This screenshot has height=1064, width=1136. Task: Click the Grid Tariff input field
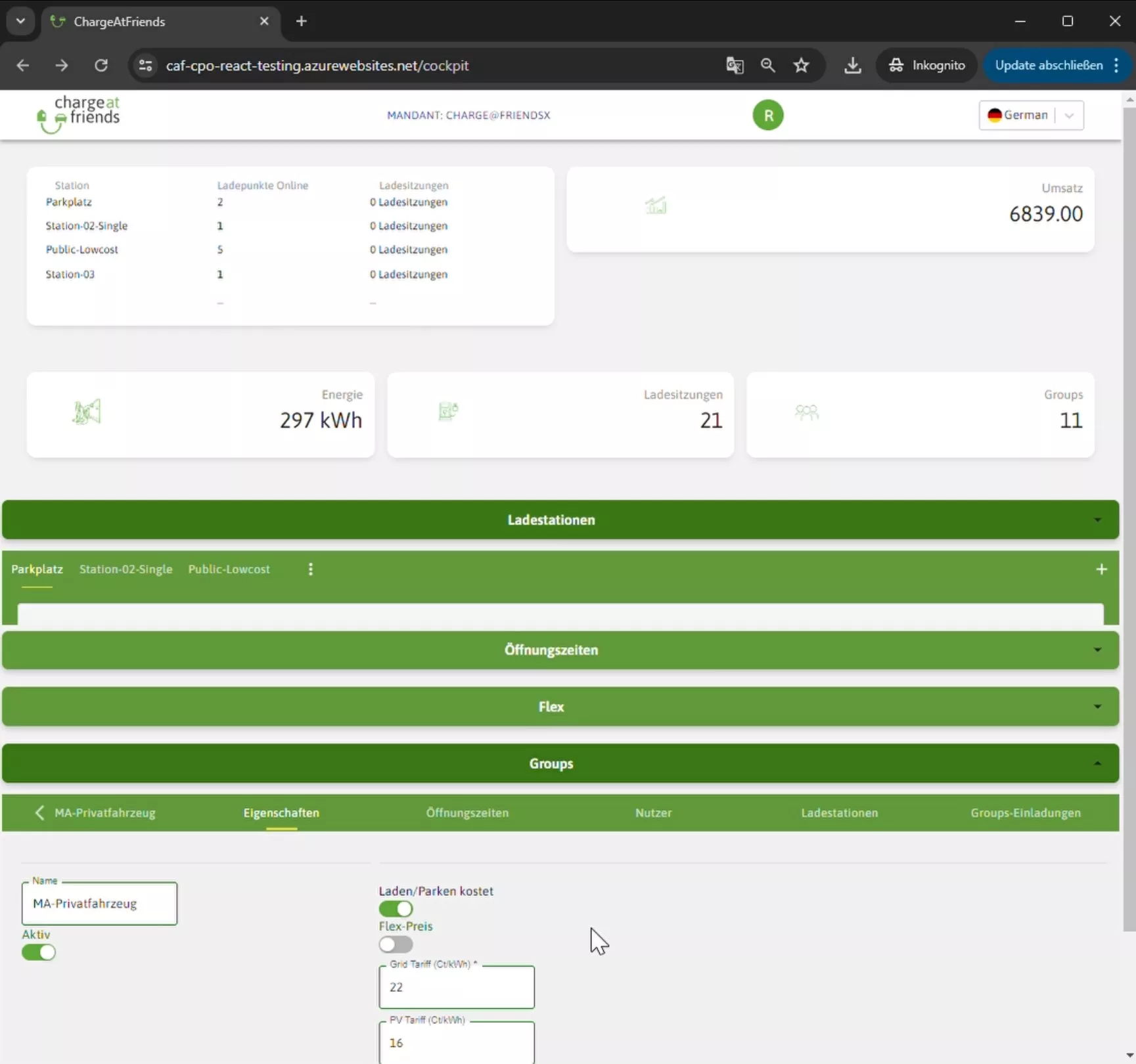[457, 987]
